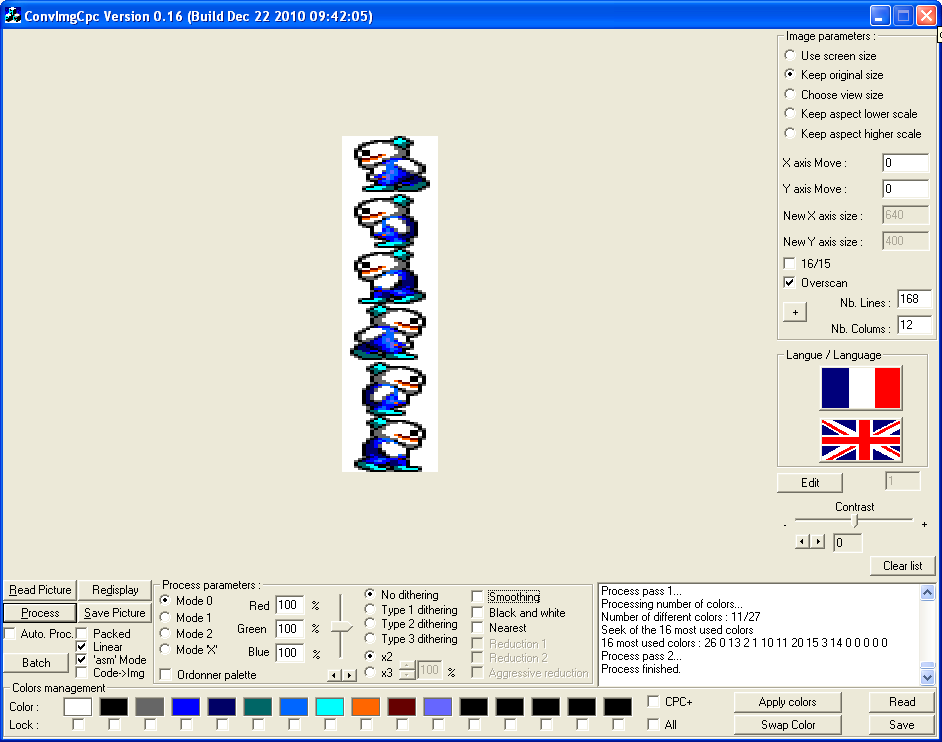This screenshot has height=742, width=942.
Task: Select the English flag language
Action: 861,440
